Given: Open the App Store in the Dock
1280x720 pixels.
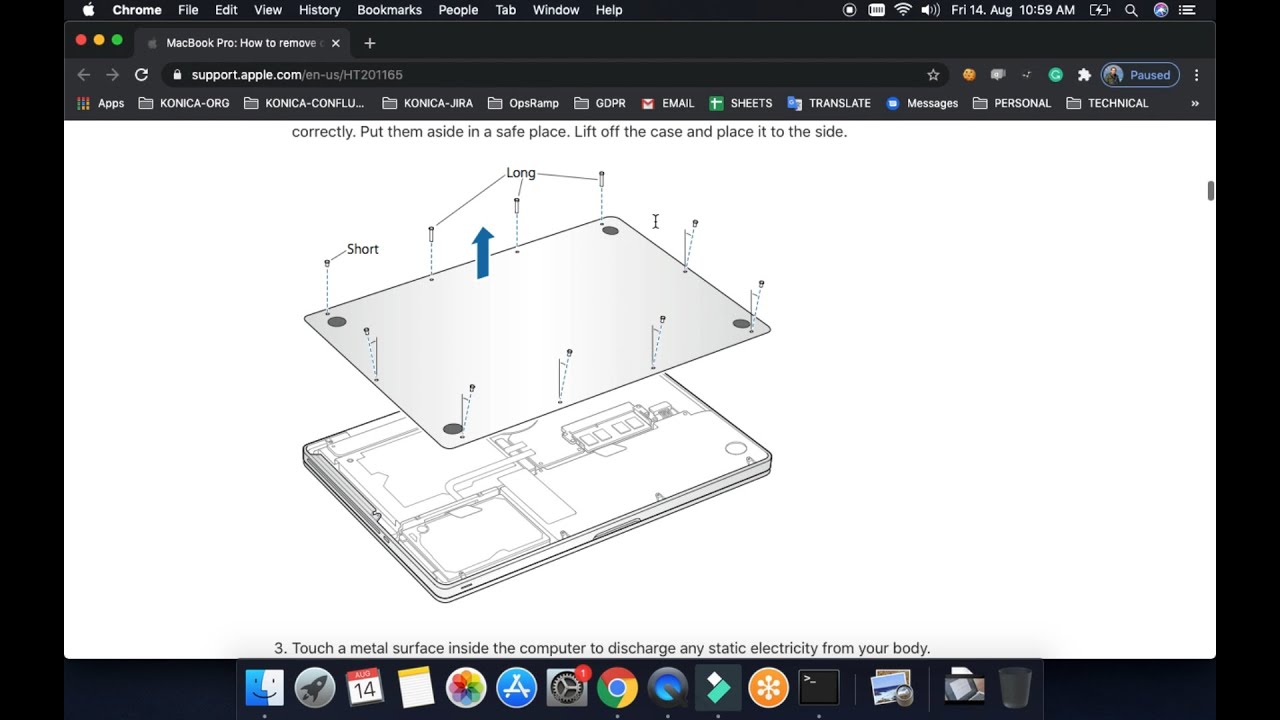Looking at the screenshot, I should tap(516, 688).
